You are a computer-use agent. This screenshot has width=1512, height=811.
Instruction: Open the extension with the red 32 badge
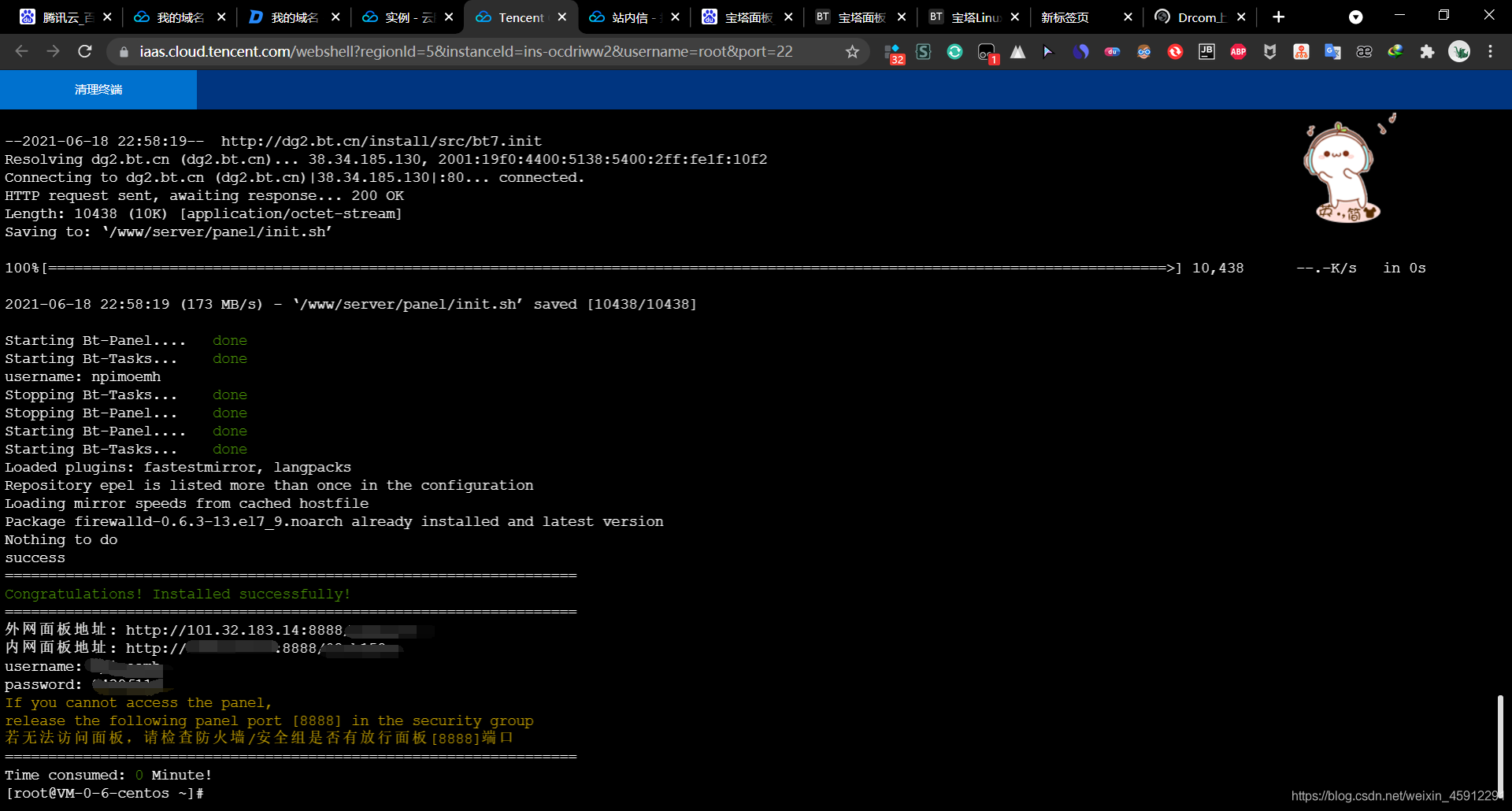pyautogui.click(x=894, y=53)
